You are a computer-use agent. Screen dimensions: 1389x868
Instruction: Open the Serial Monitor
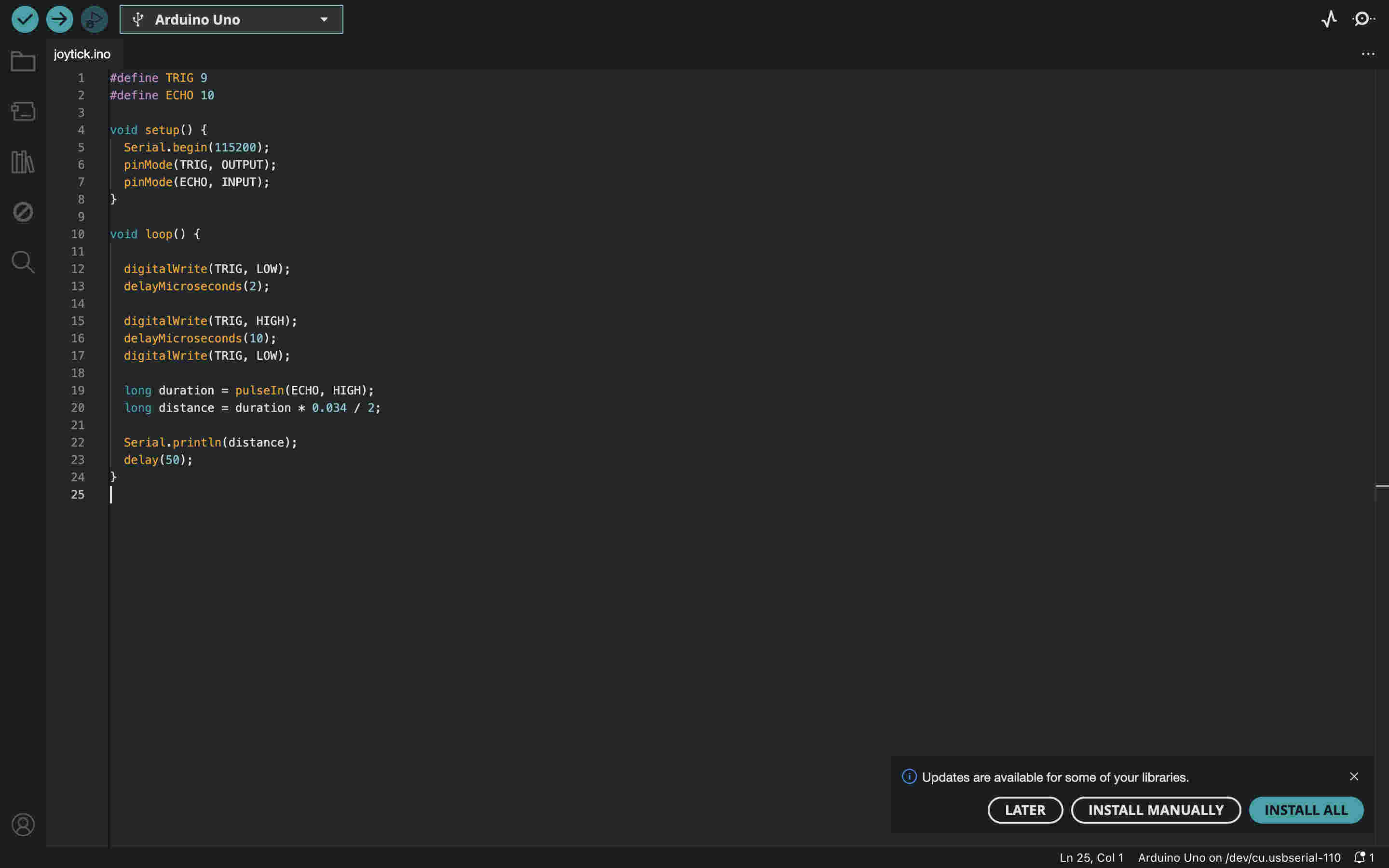click(x=1363, y=19)
